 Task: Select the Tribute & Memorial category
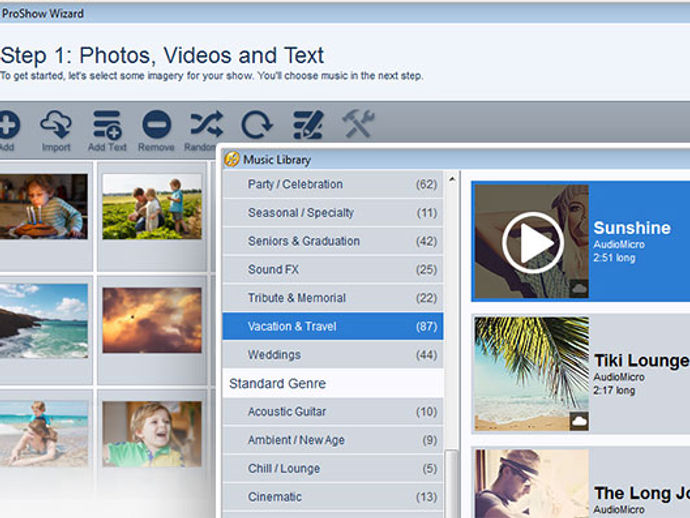[333, 298]
